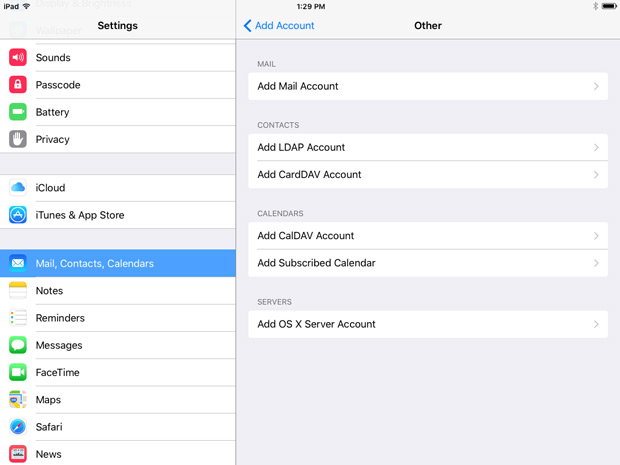This screenshot has width=620, height=465.
Task: Select Sounds in settings list
Action: 118,58
